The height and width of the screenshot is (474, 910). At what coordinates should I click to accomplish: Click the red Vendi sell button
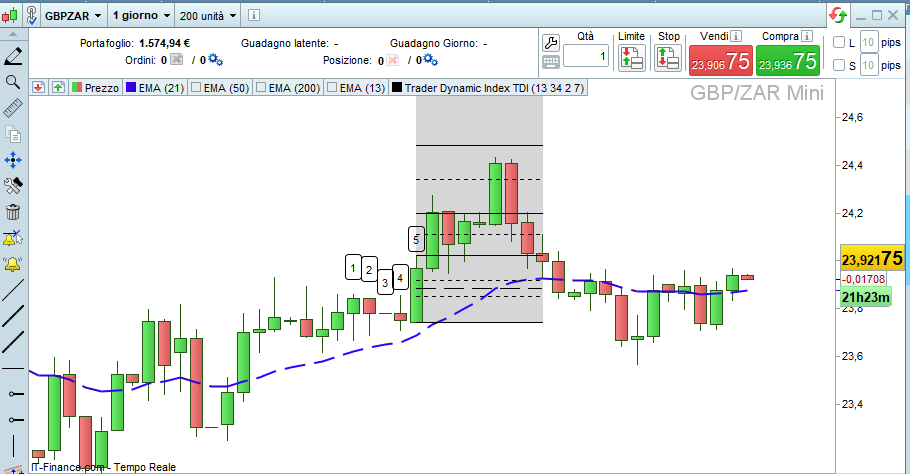(721, 61)
